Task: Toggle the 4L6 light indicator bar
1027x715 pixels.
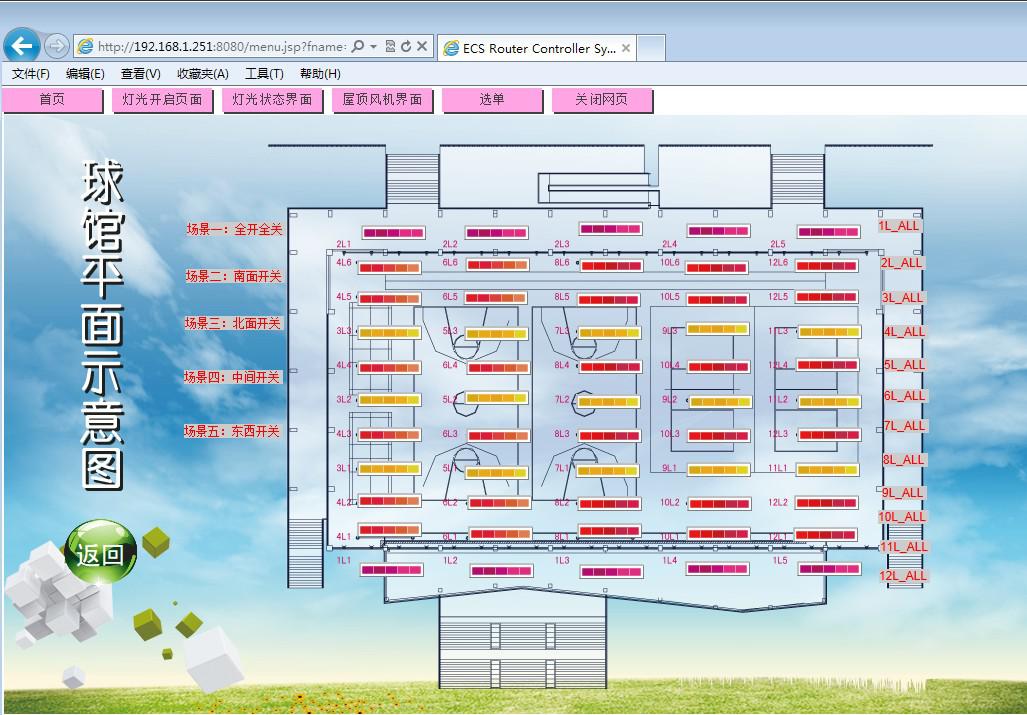Action: point(389,267)
